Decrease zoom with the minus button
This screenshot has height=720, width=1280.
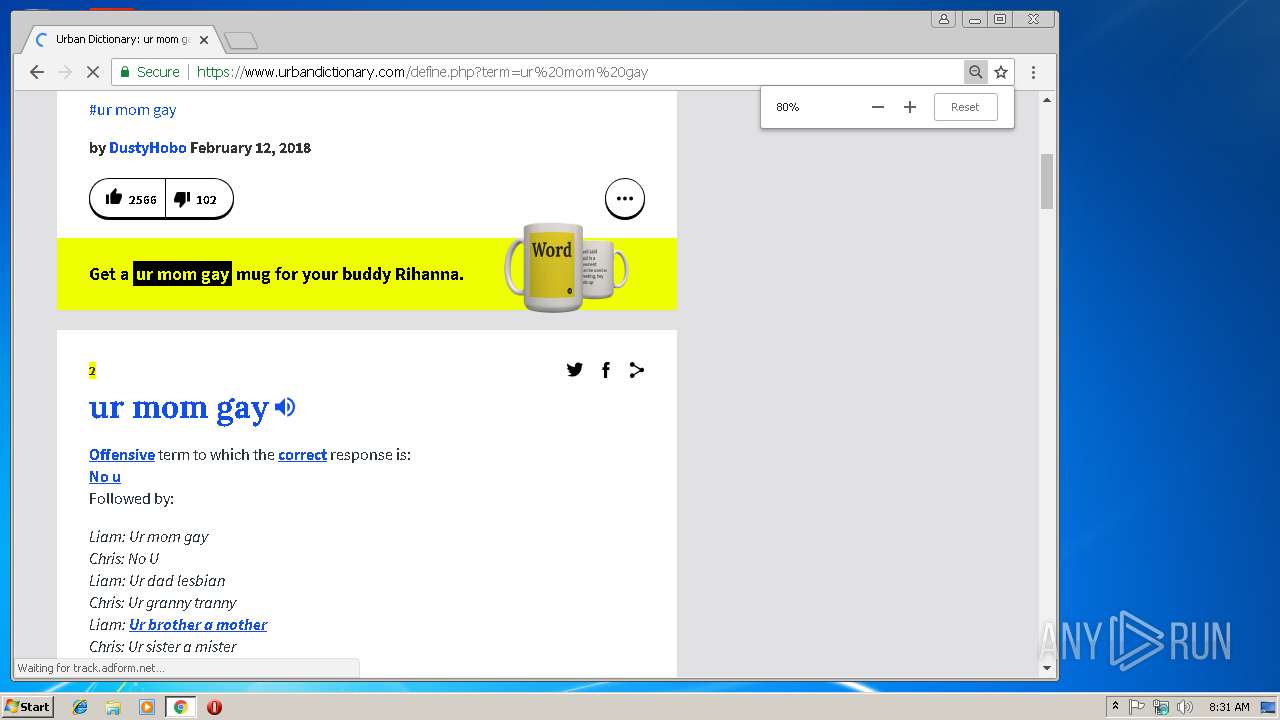coord(878,107)
